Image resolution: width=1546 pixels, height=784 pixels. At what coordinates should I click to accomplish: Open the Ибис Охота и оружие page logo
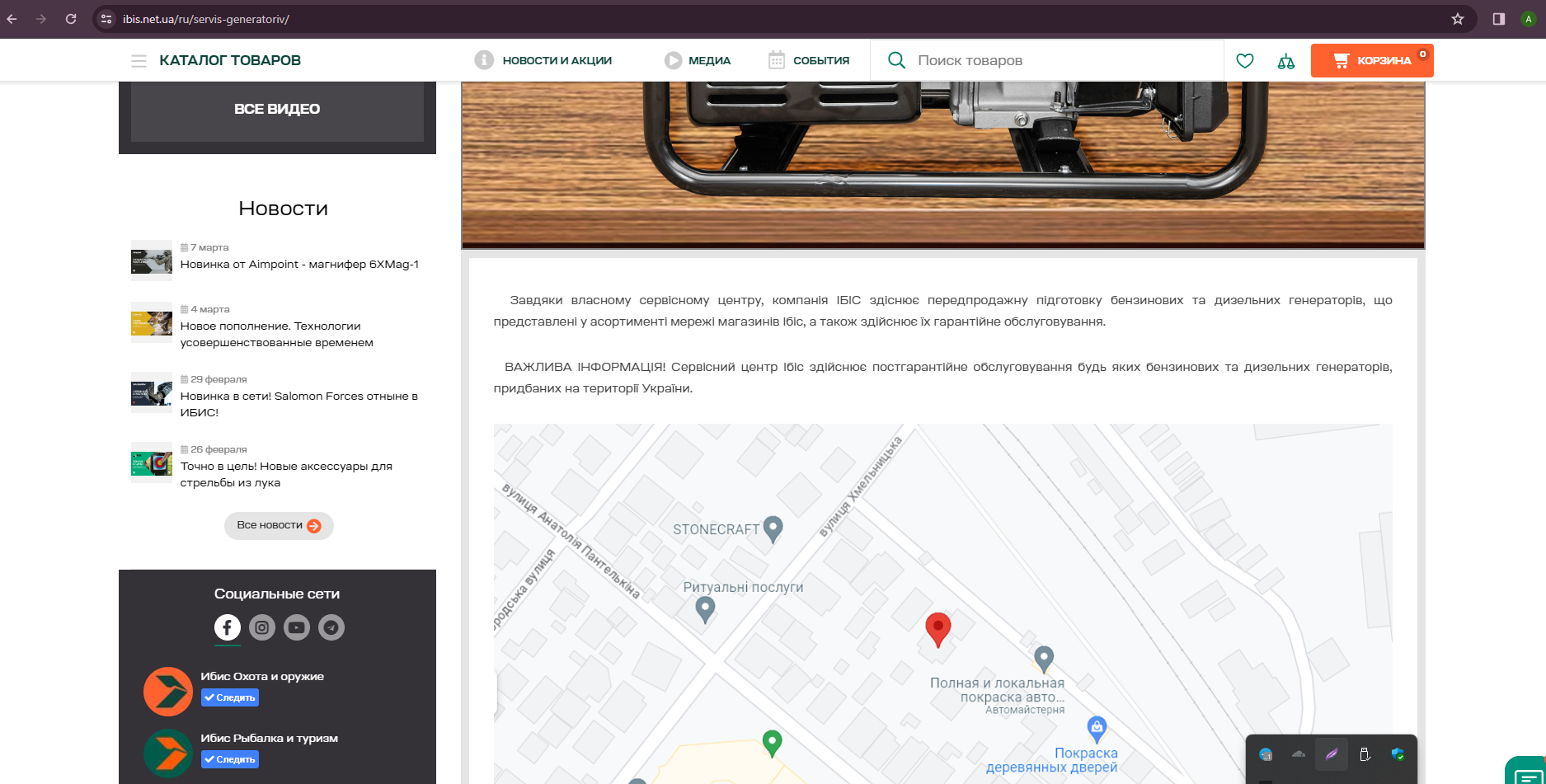click(x=168, y=692)
